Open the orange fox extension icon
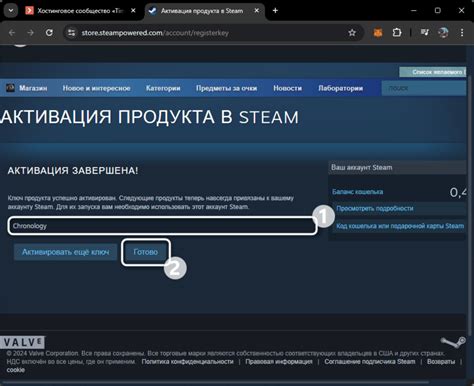474x386 pixels. [x=378, y=33]
